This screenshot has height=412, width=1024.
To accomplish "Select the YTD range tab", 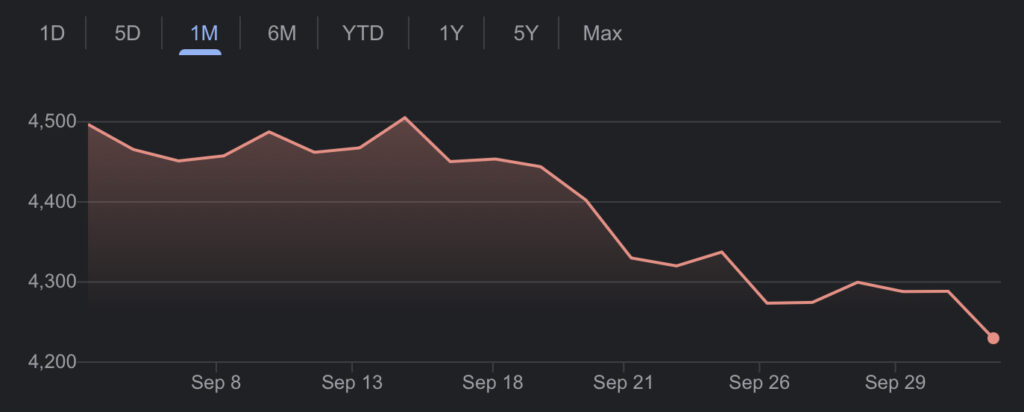I will click(363, 33).
